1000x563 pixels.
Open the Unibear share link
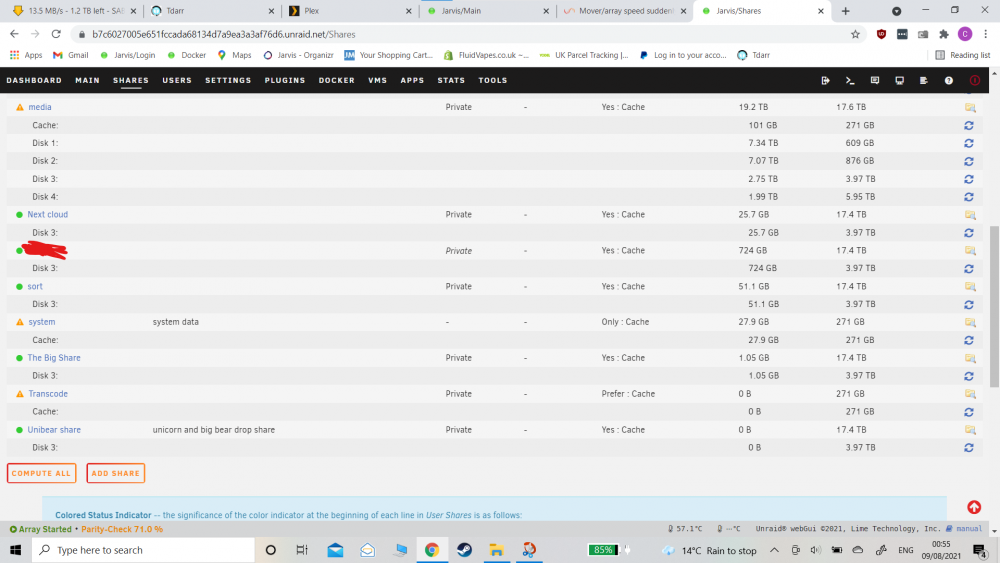point(54,430)
